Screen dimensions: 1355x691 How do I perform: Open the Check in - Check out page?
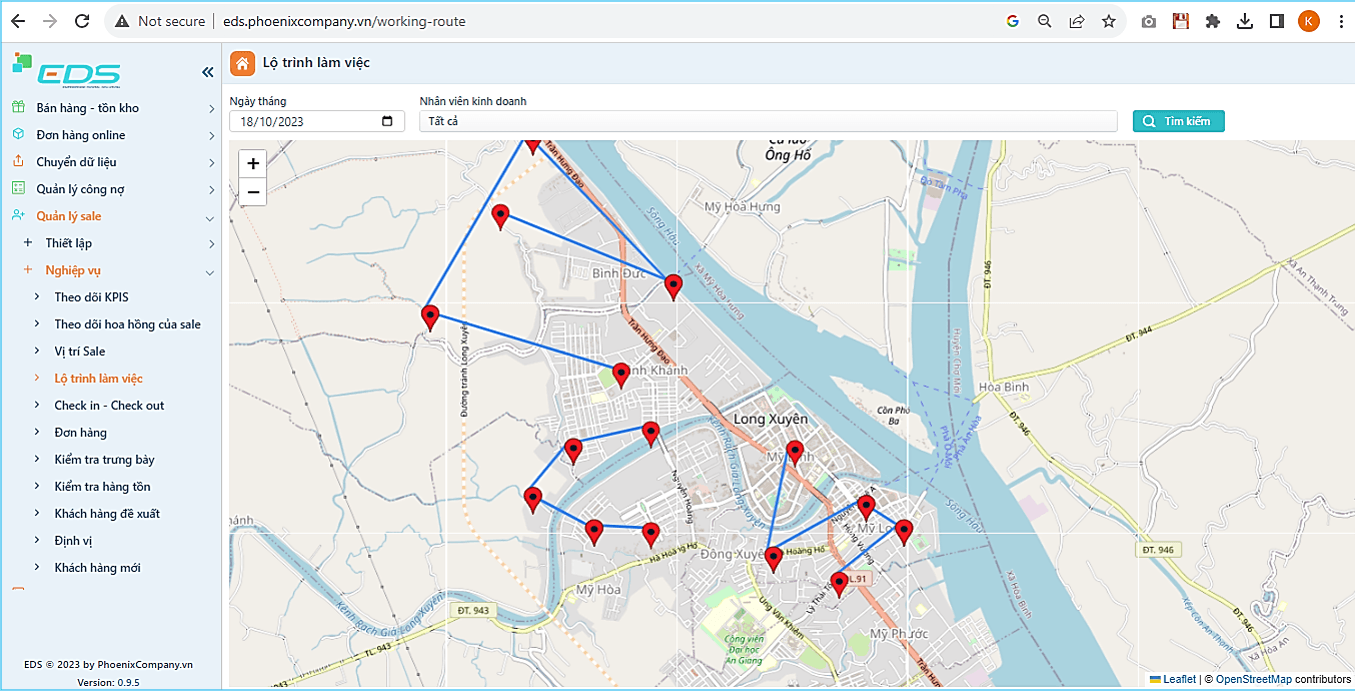[109, 405]
